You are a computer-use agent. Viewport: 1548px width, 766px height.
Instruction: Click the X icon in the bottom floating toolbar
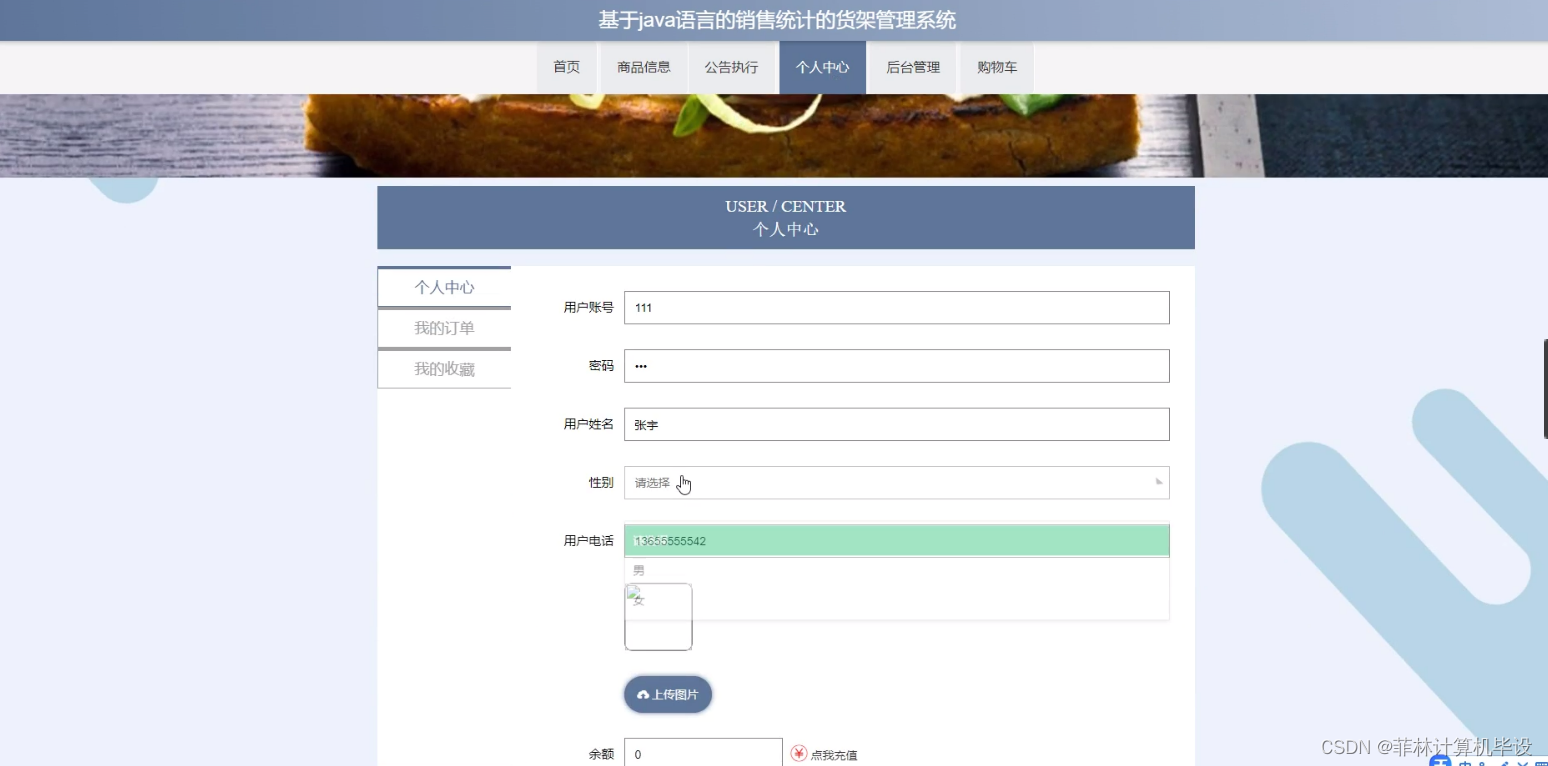tap(1523, 764)
